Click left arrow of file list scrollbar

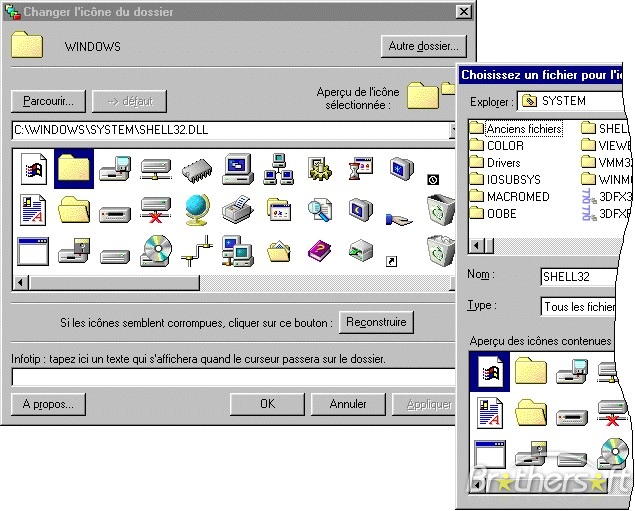click(x=476, y=245)
